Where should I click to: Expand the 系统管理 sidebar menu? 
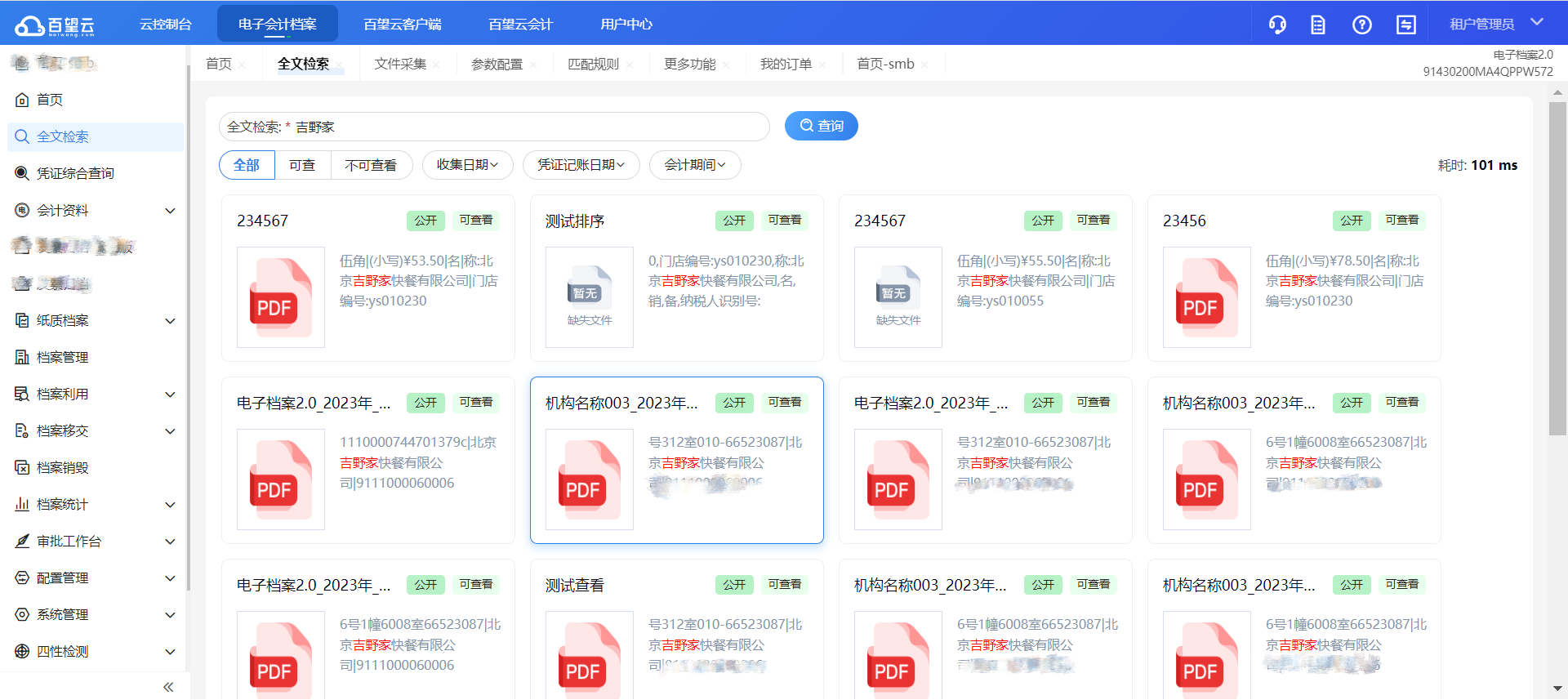pyautogui.click(x=170, y=615)
